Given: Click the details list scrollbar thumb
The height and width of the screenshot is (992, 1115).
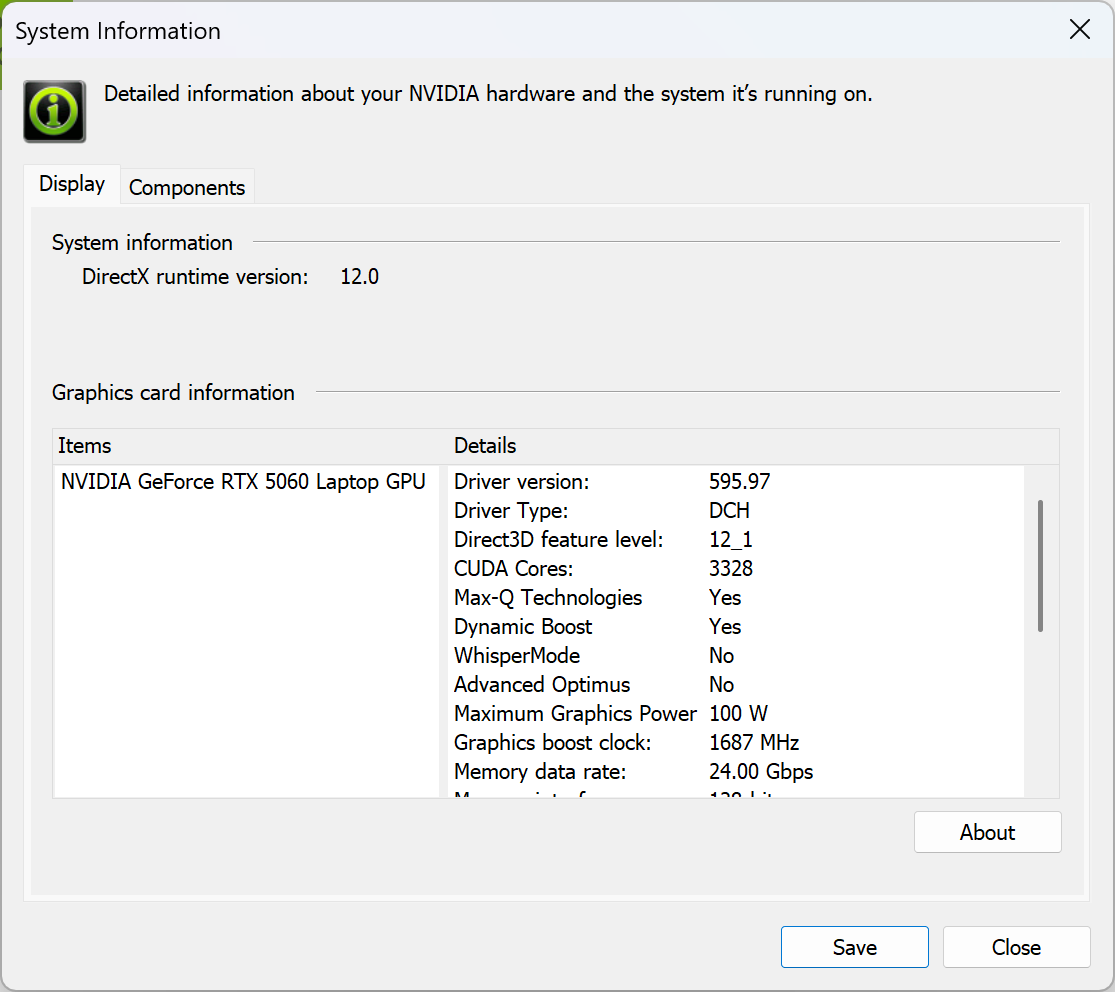Looking at the screenshot, I should [1040, 566].
